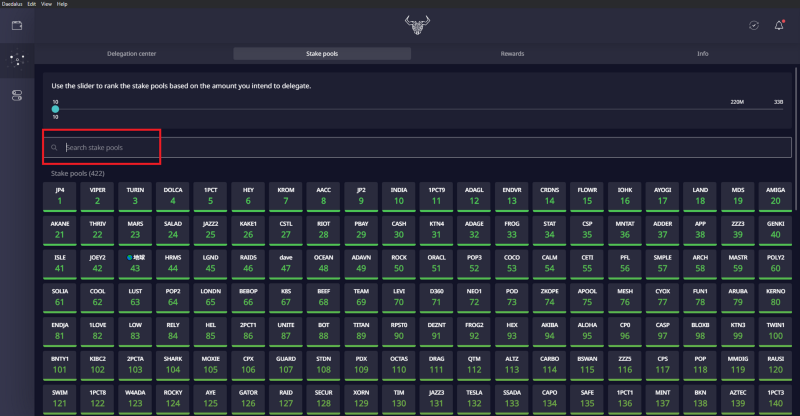Open the MINT pool ranked 137
This screenshot has height=416, width=800.
pos(662,399)
